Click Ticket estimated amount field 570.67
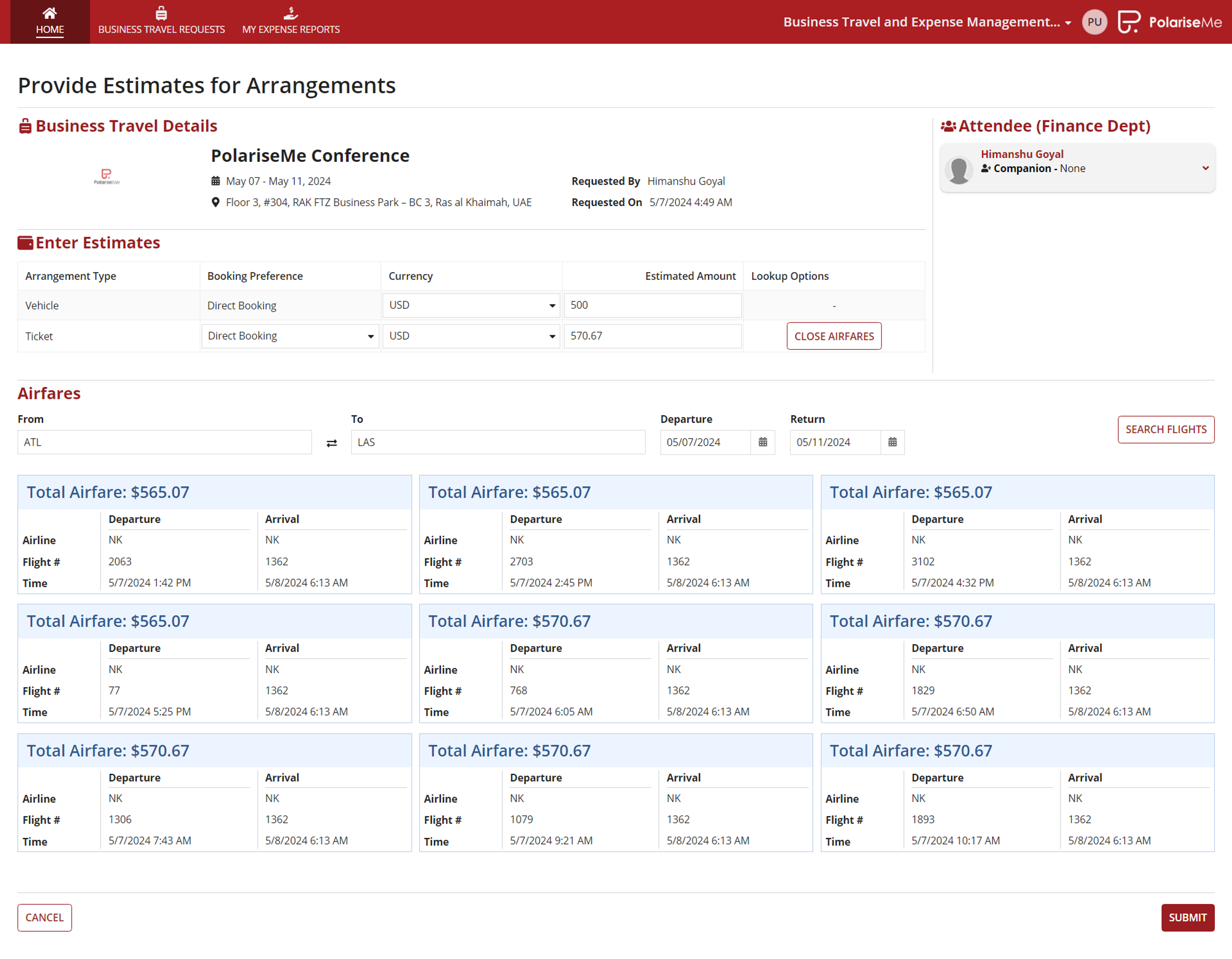The width and height of the screenshot is (1232, 959). coord(652,336)
